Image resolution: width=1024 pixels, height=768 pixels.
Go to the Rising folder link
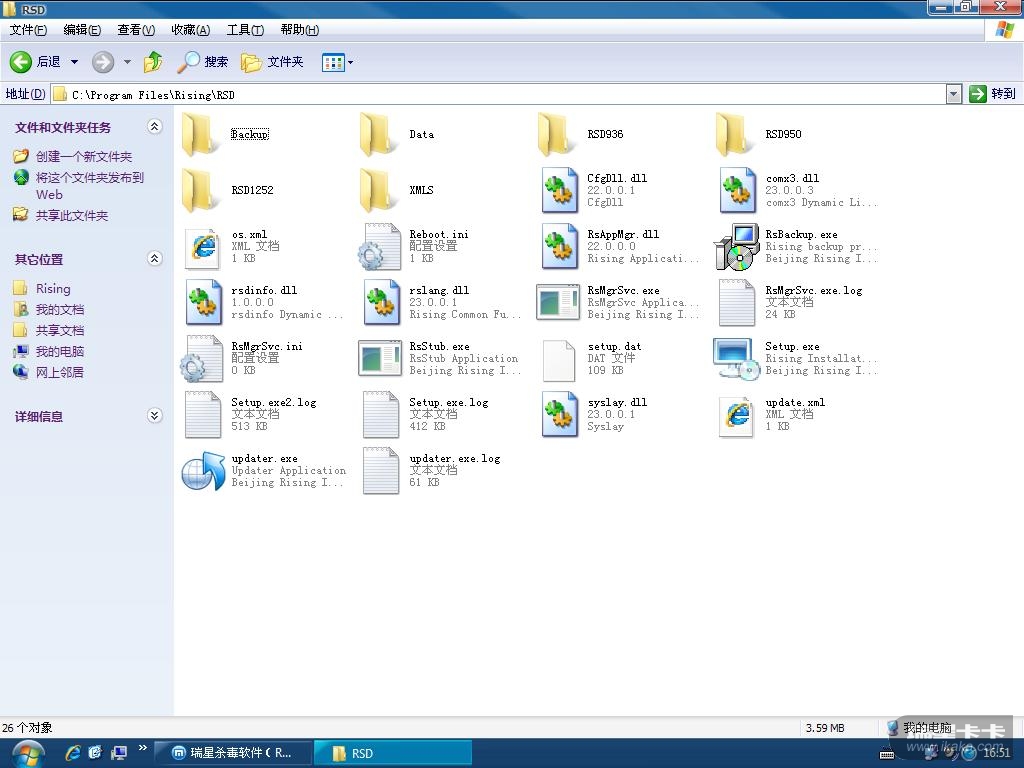click(x=53, y=289)
